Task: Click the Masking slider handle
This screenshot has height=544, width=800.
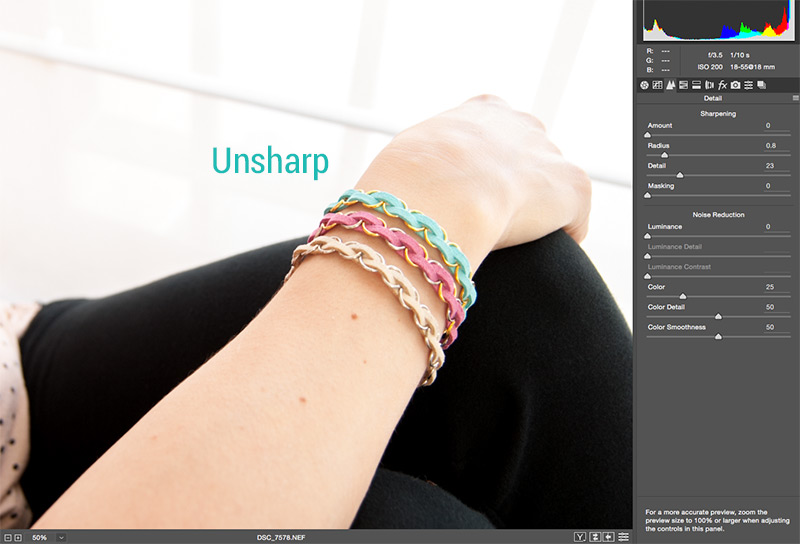Action: click(x=647, y=195)
